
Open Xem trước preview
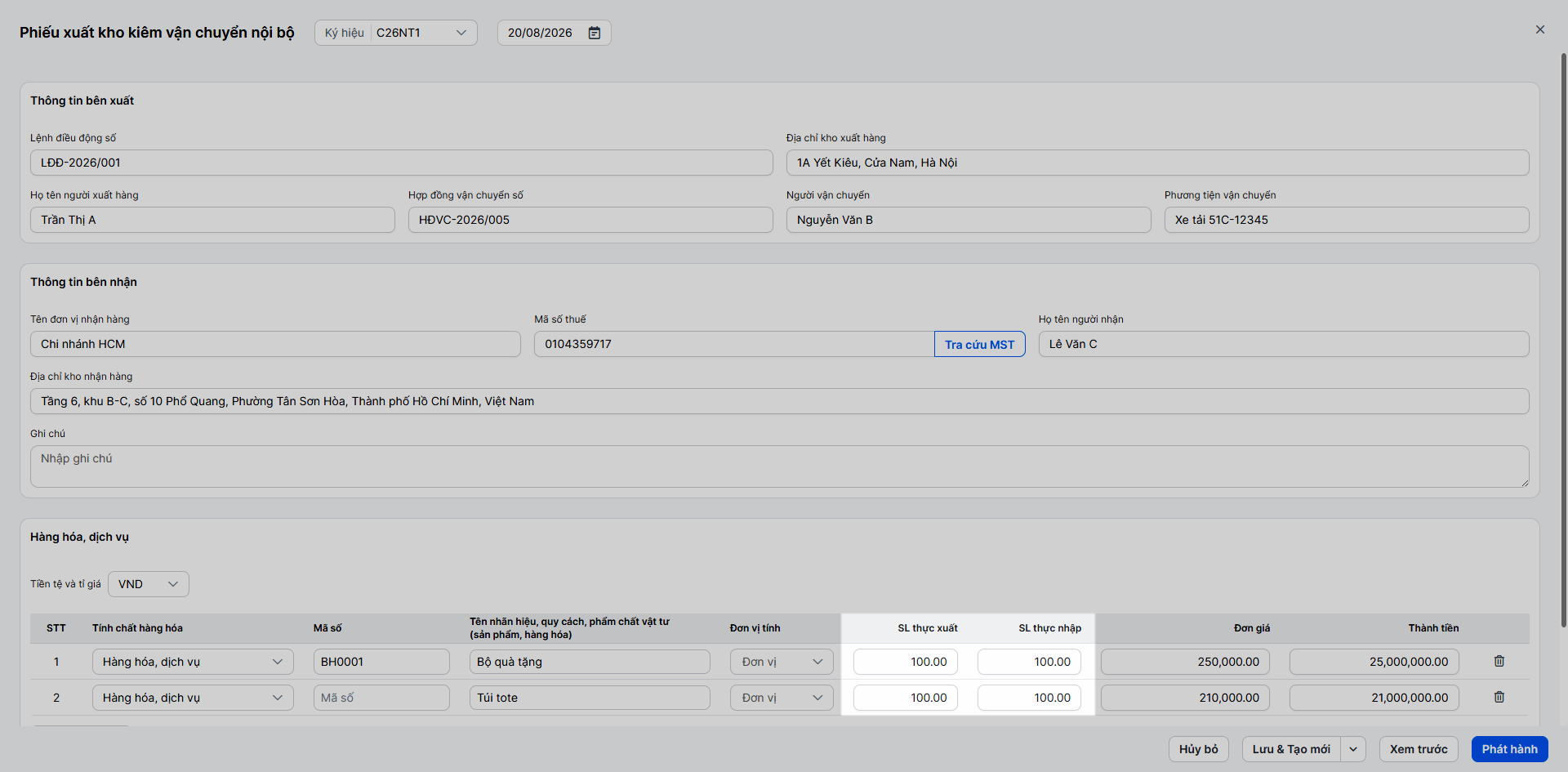(x=1419, y=749)
